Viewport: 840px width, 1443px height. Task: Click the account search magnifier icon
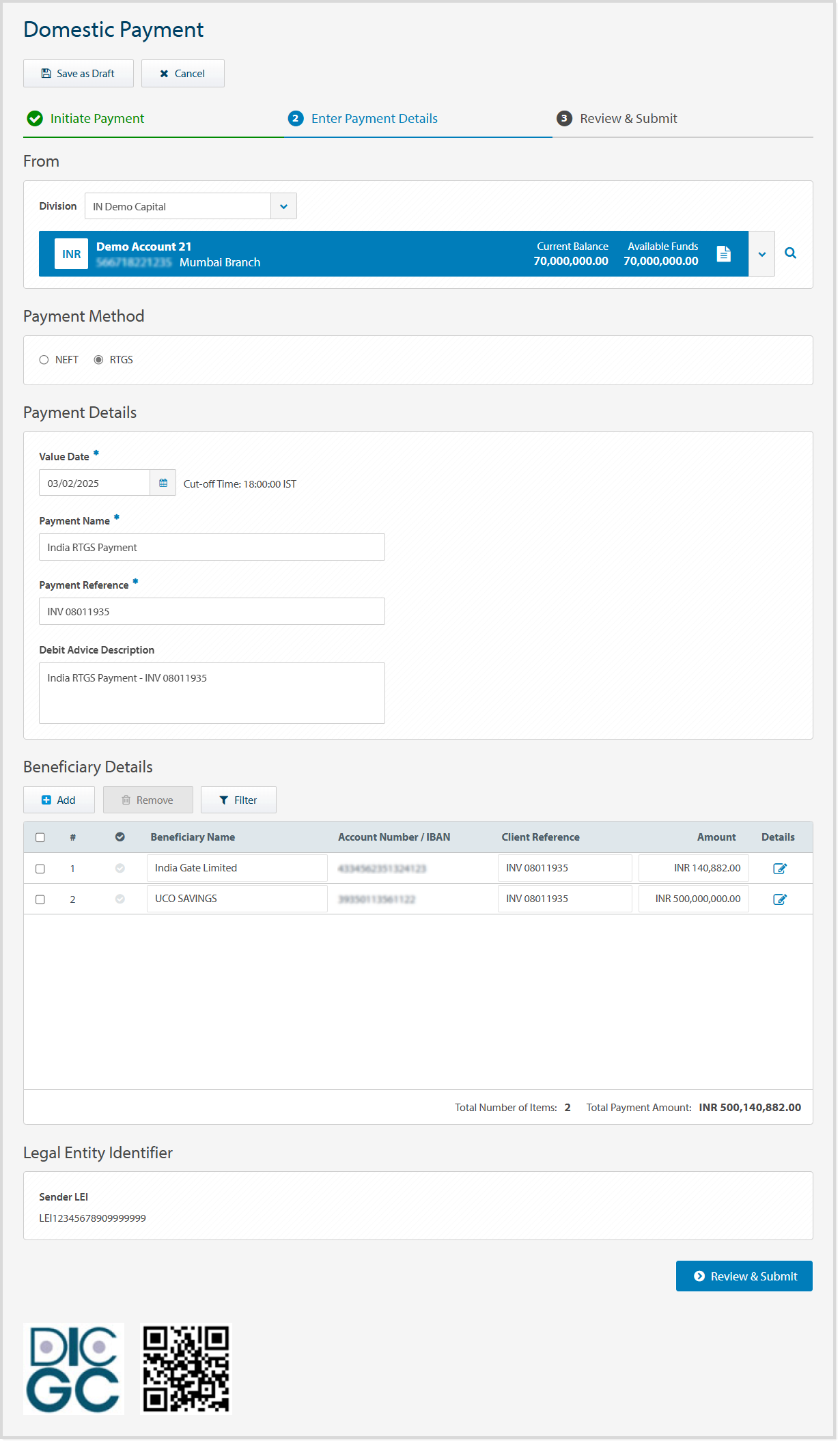(790, 253)
